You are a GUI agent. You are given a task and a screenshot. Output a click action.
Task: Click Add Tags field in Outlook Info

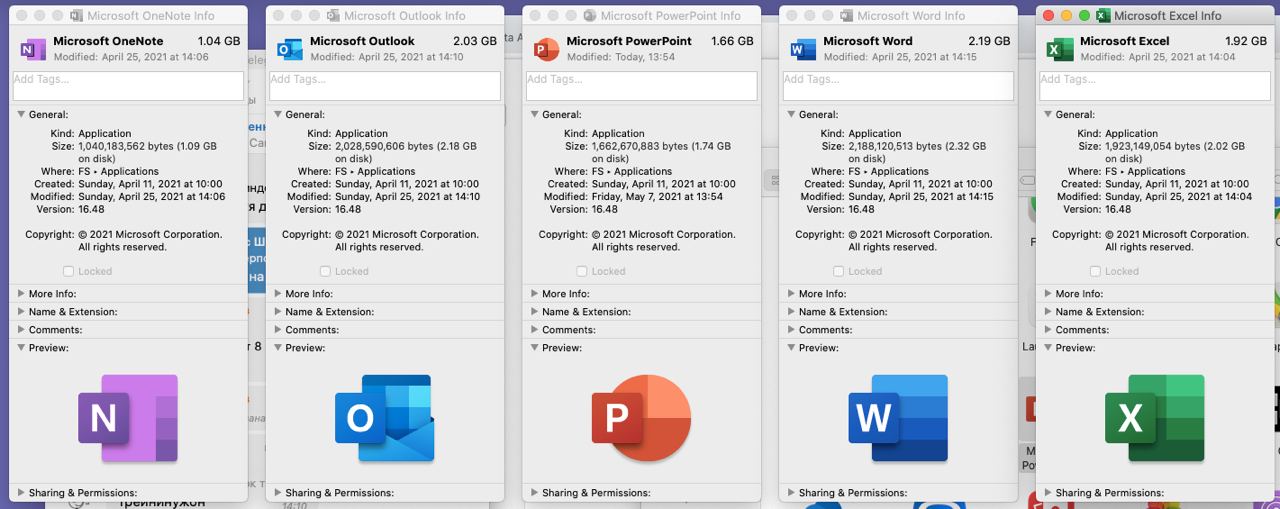click(385, 86)
